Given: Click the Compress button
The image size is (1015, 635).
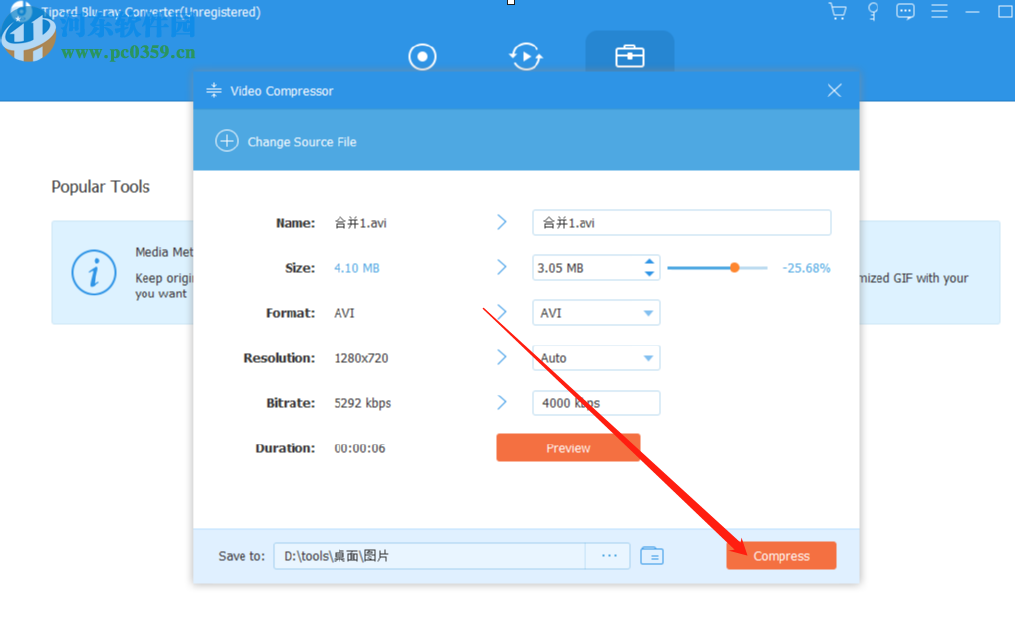Looking at the screenshot, I should pyautogui.click(x=781, y=556).
